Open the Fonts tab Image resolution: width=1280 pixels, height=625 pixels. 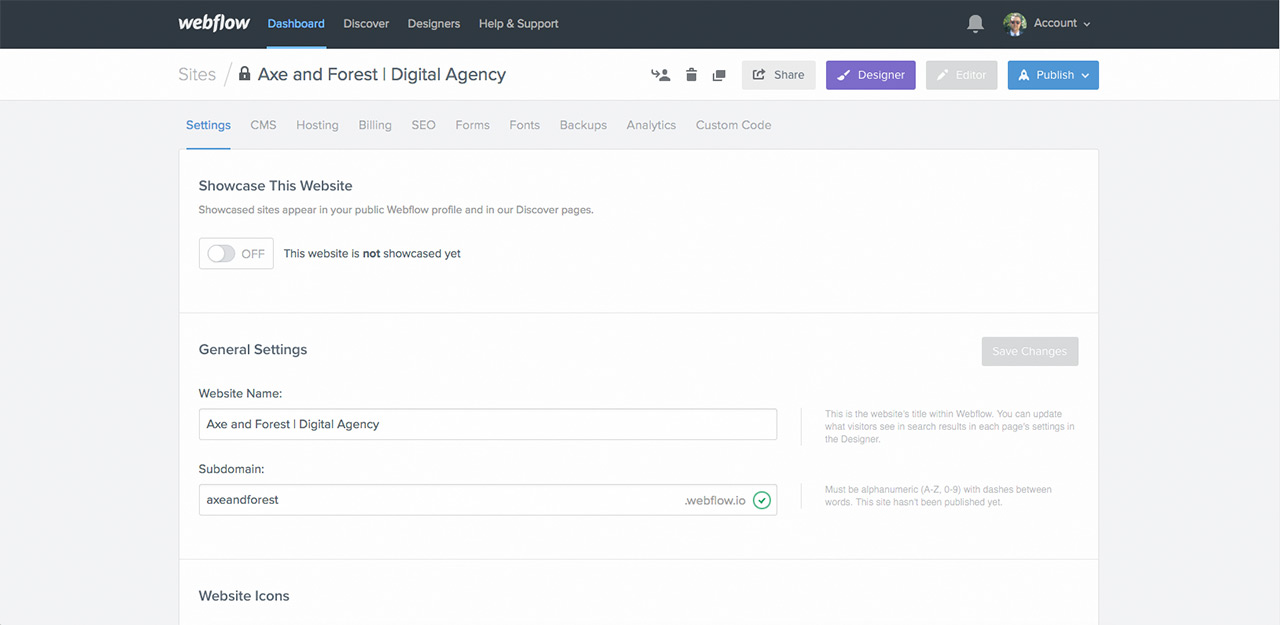[x=524, y=125]
